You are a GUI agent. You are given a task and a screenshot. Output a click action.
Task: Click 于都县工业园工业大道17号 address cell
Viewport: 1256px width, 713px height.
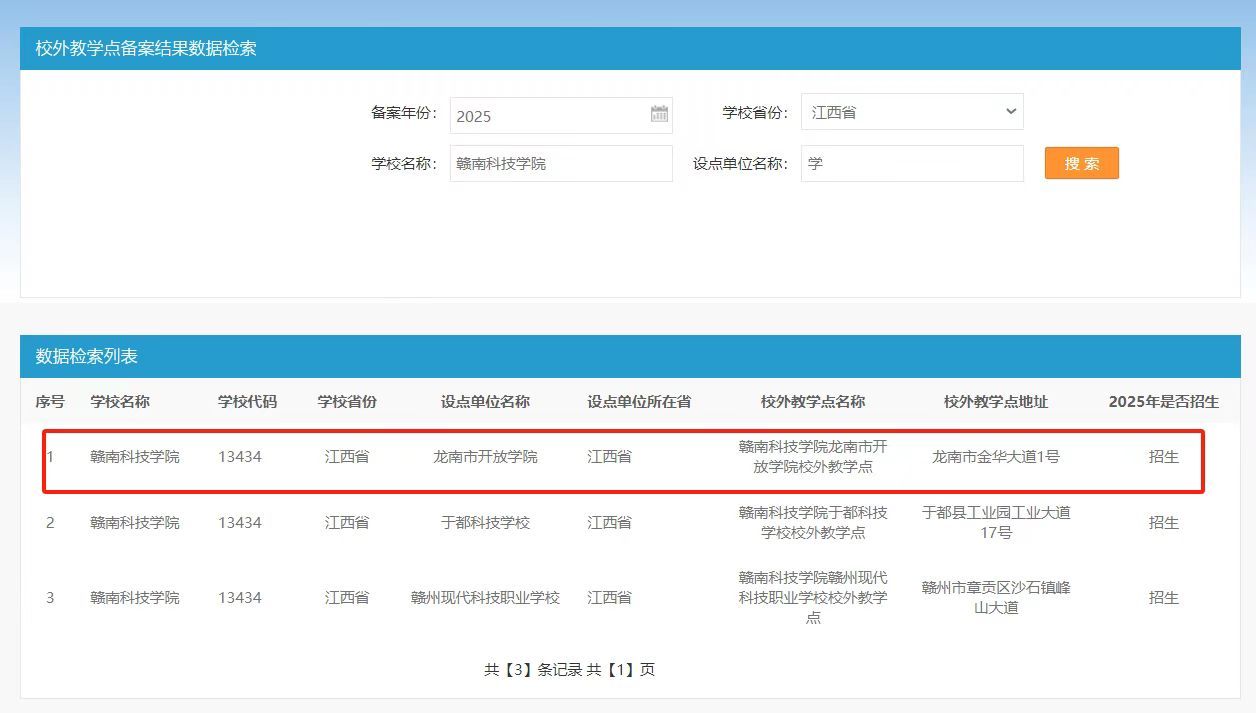pos(995,522)
